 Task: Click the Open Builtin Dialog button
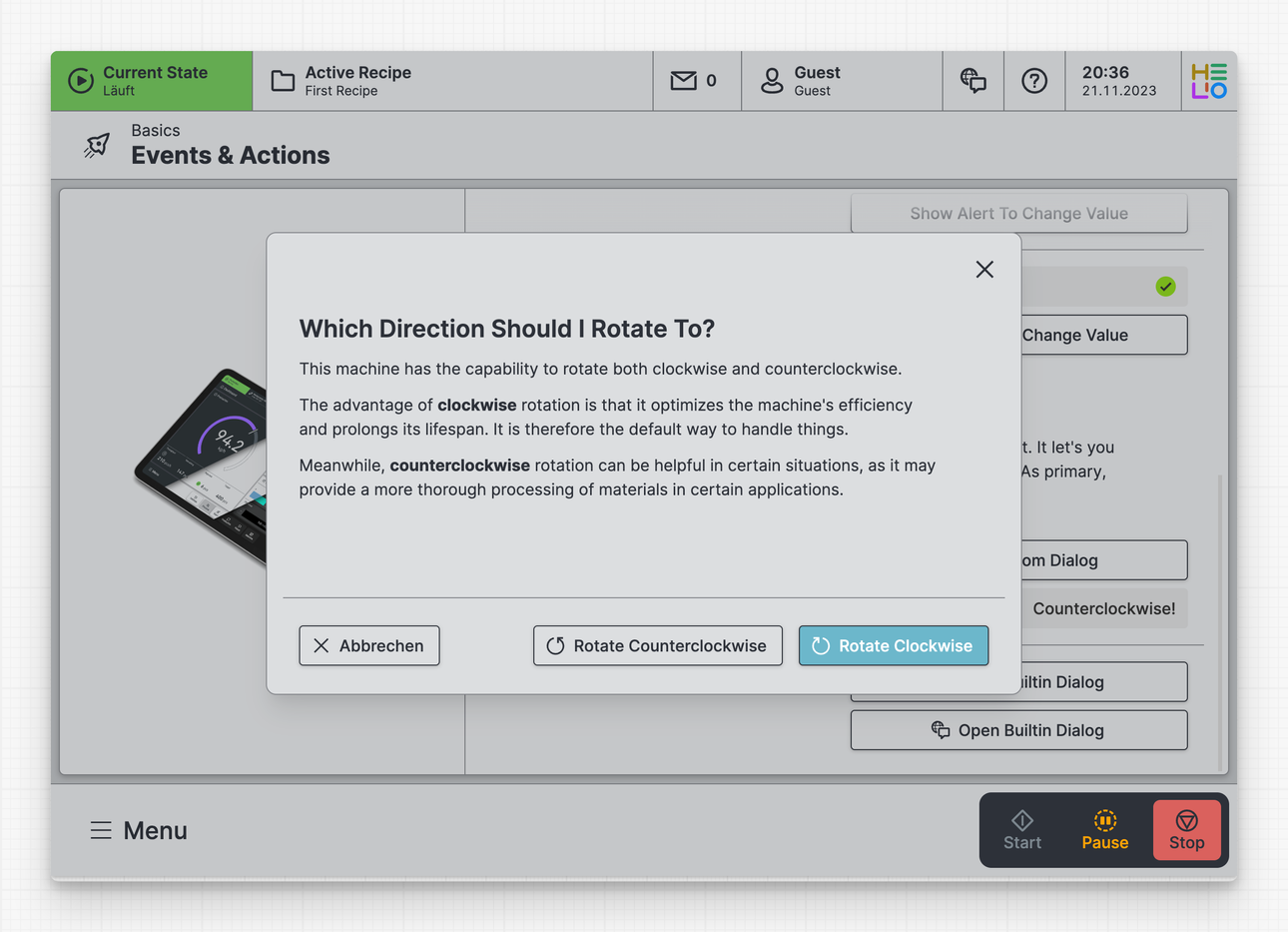(1018, 730)
